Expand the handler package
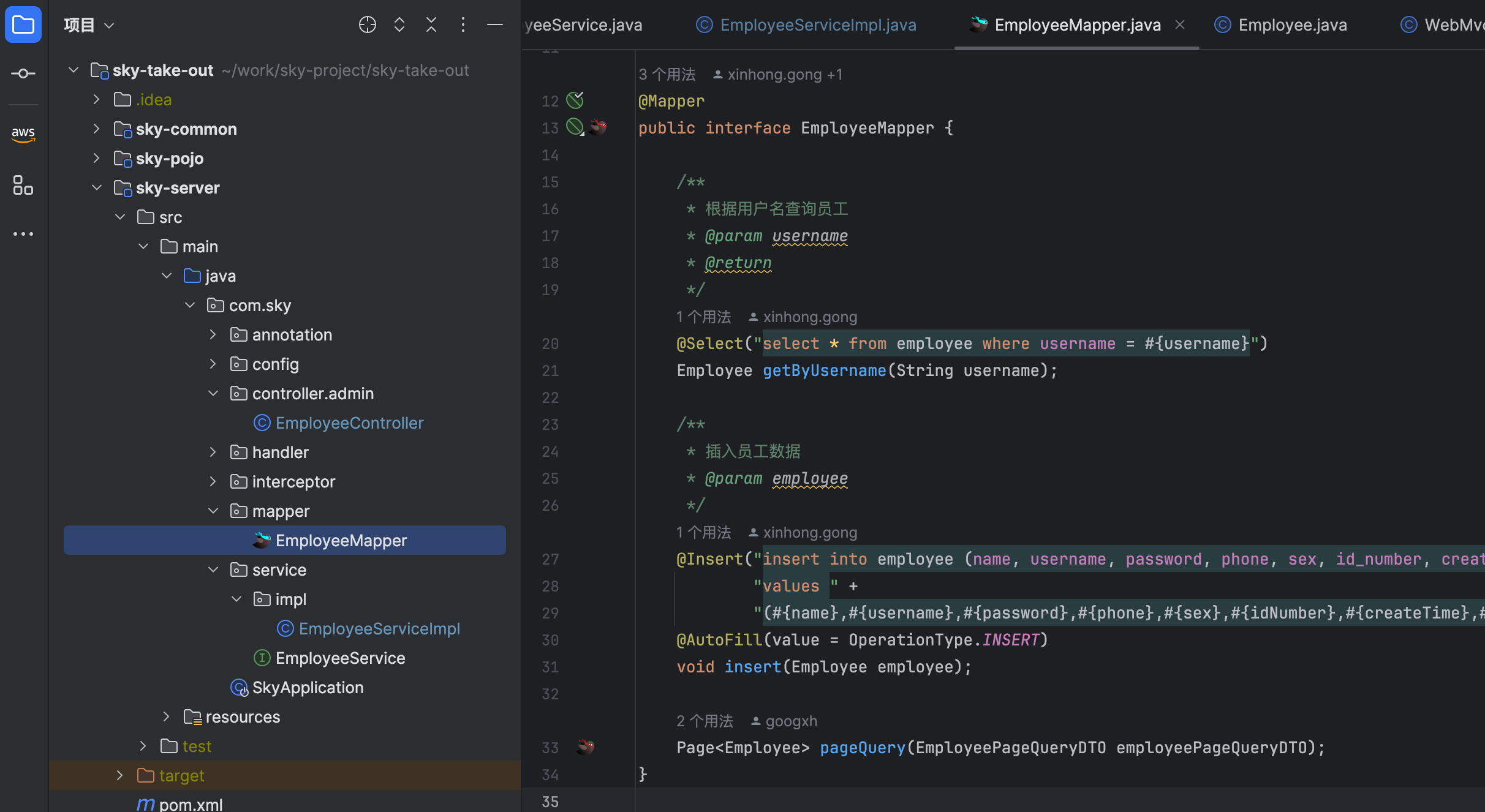Screen dimensions: 1485x812 213,452
